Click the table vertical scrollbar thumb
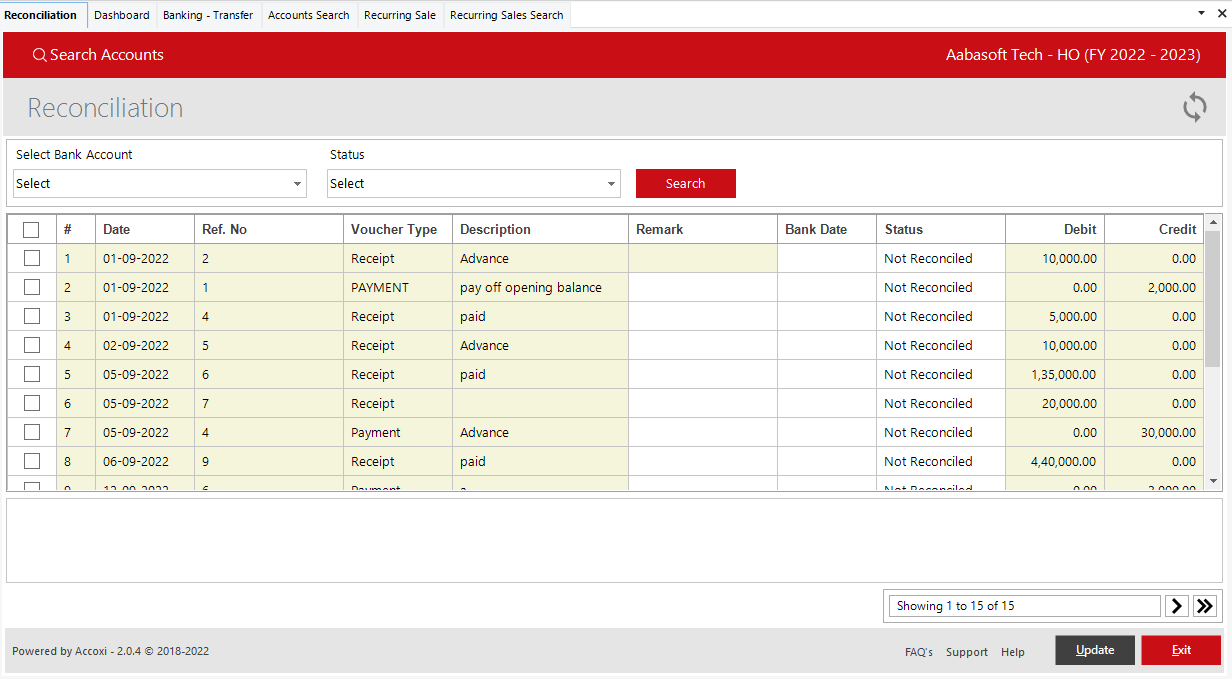Viewport: 1232px width, 679px height. [x=1213, y=299]
